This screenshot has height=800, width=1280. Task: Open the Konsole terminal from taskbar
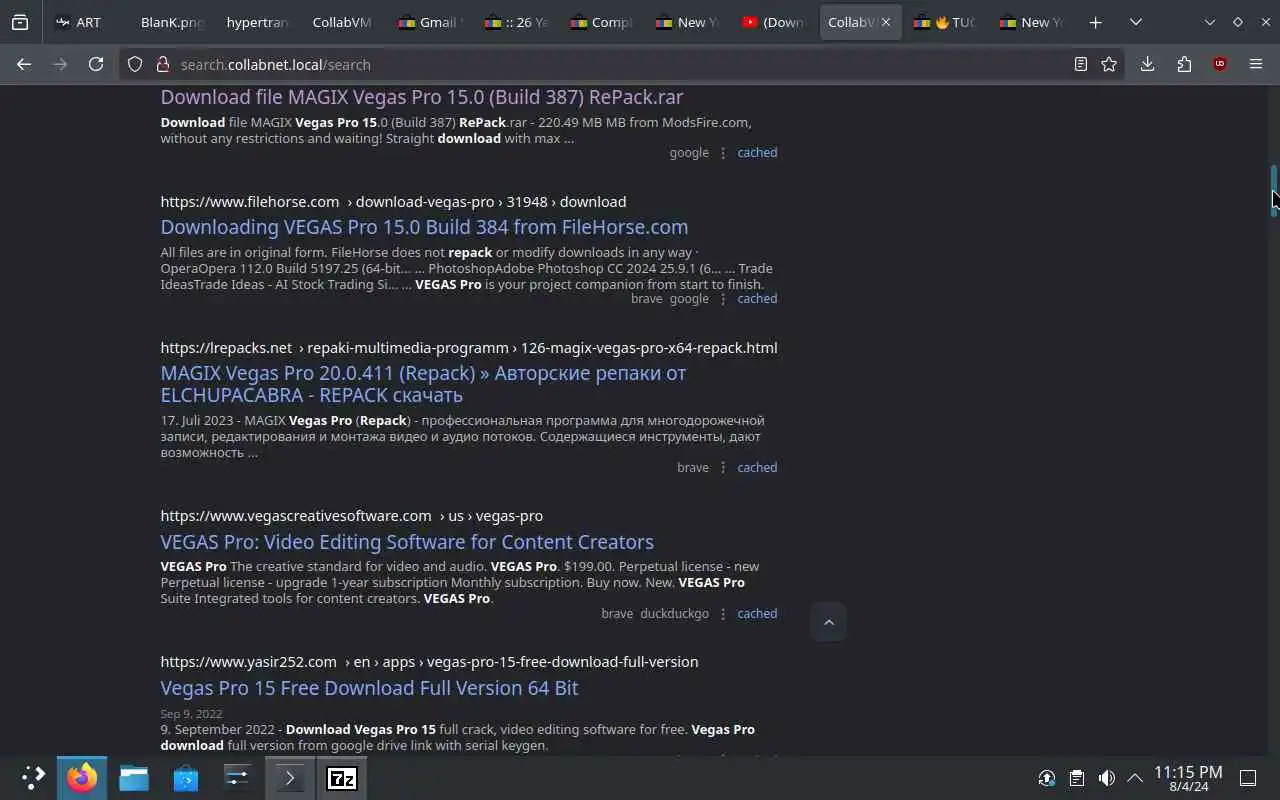point(290,778)
